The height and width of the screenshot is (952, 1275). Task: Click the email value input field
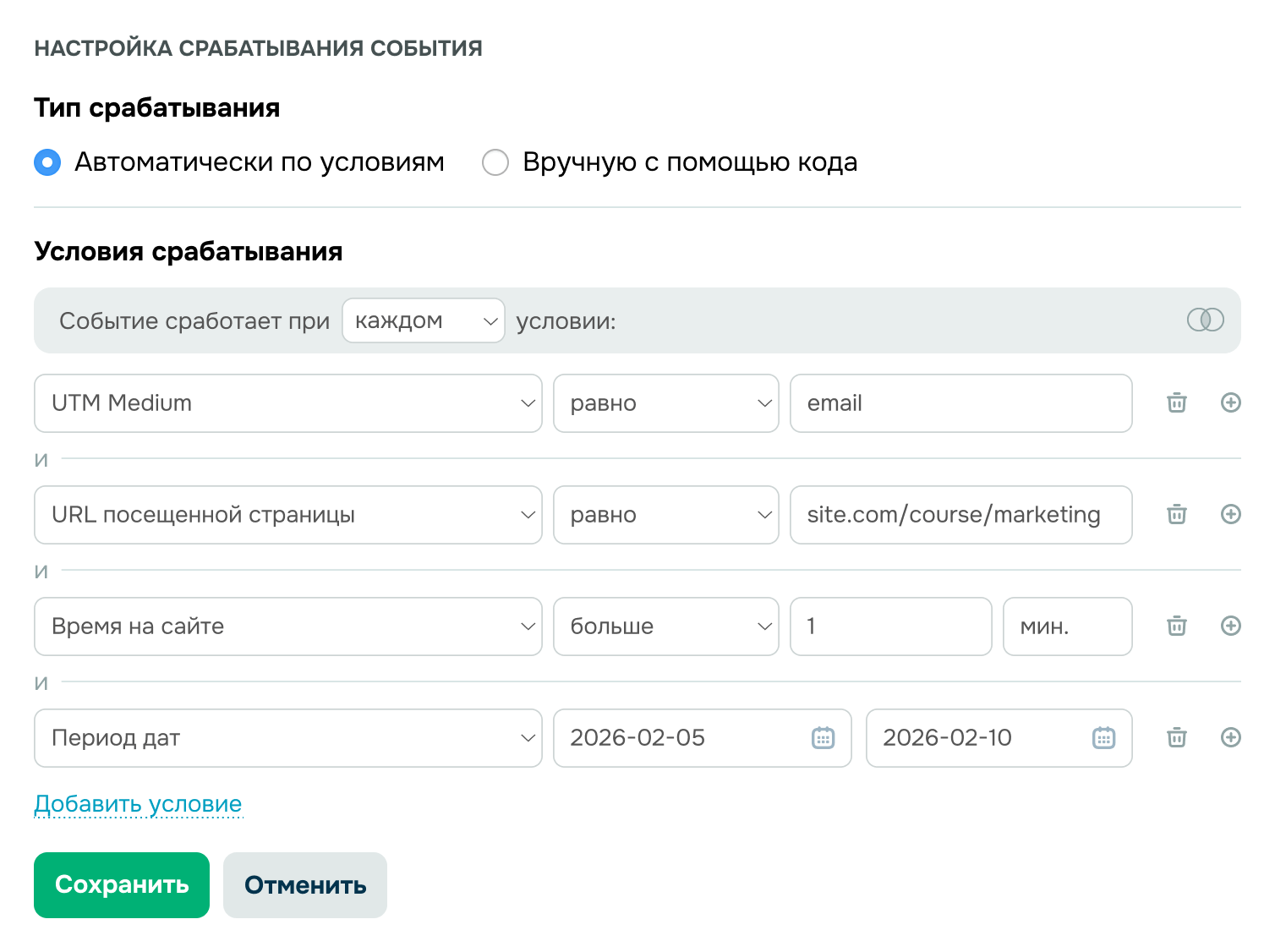[x=960, y=403]
